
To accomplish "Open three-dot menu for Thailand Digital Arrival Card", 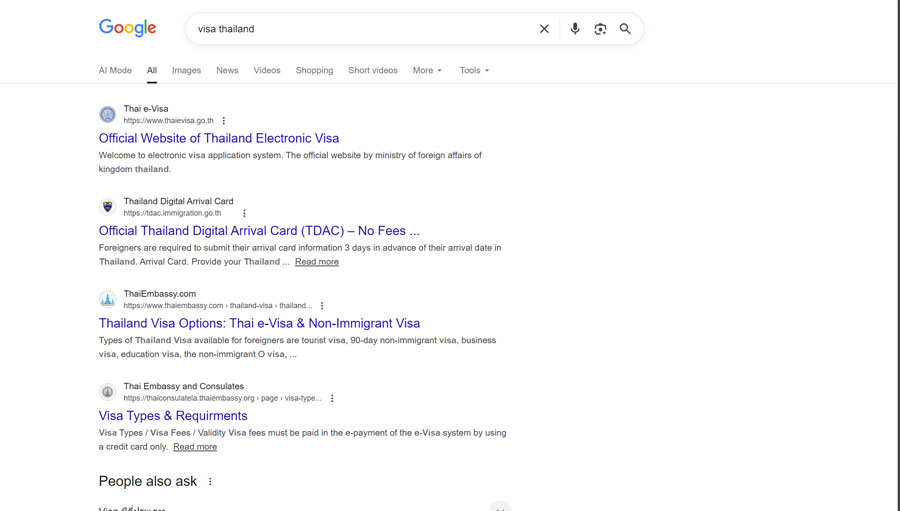I will click(244, 213).
